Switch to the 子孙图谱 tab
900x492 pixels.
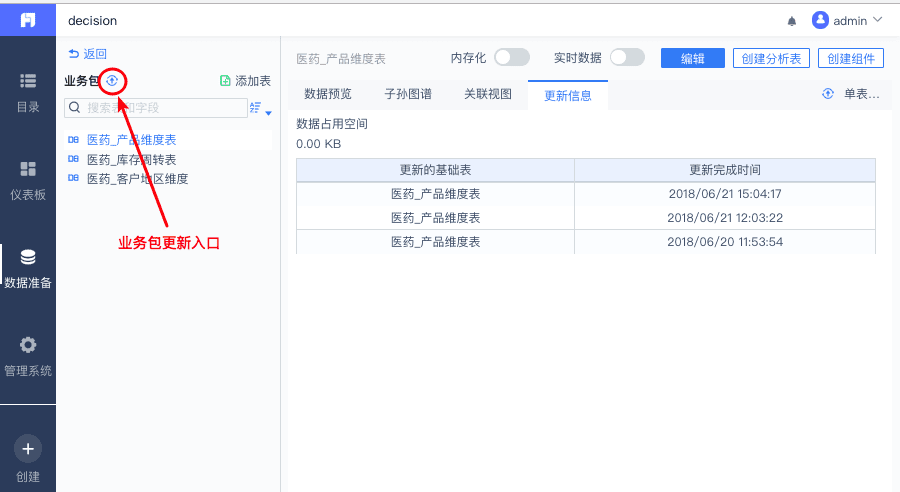pyautogui.click(x=408, y=95)
